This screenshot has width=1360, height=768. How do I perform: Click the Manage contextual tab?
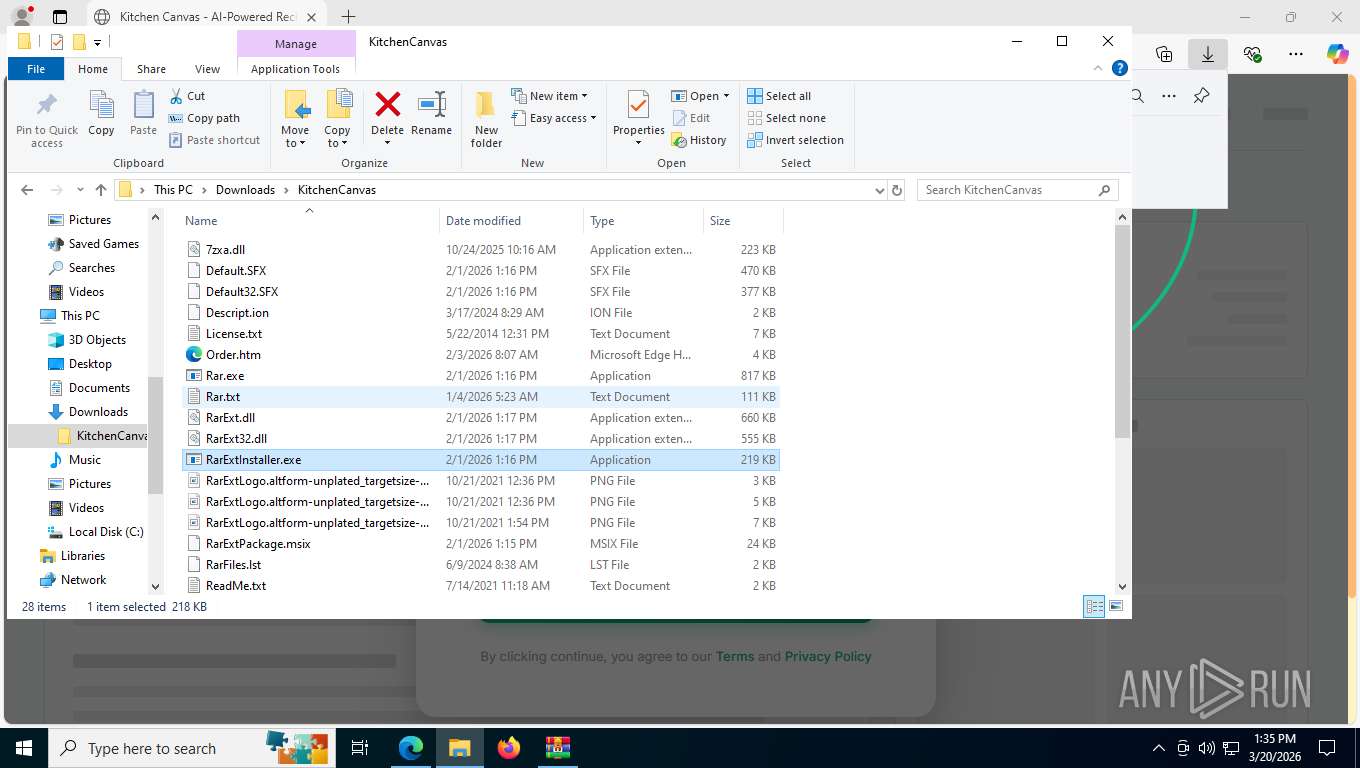click(296, 44)
